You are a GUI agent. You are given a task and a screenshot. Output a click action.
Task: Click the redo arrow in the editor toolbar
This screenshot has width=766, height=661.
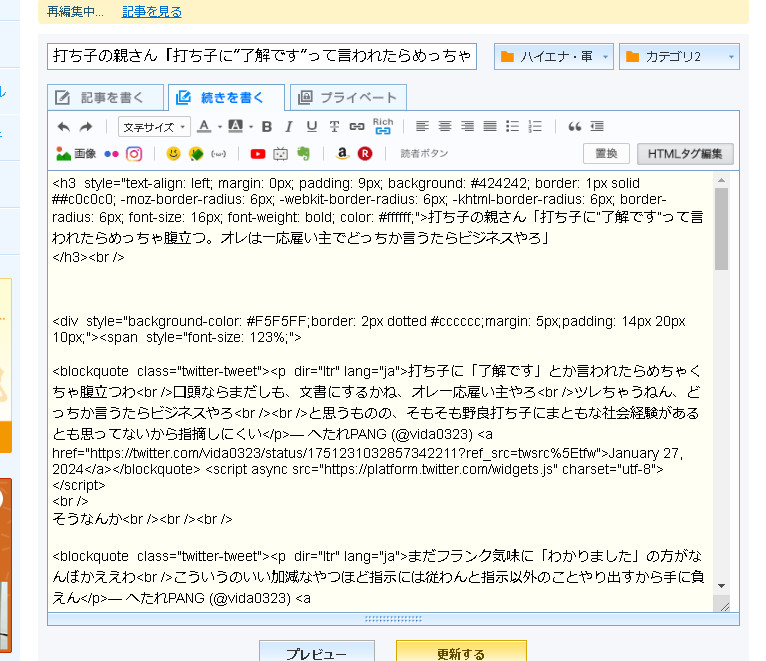point(86,127)
